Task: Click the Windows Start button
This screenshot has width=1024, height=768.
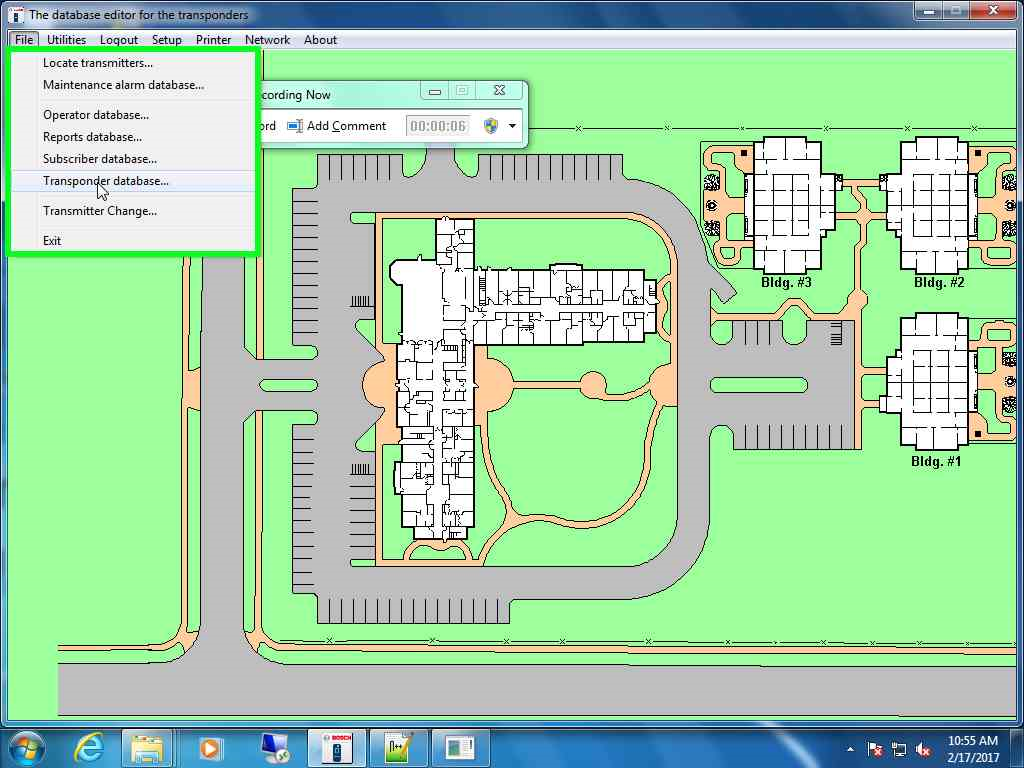Action: [x=27, y=748]
